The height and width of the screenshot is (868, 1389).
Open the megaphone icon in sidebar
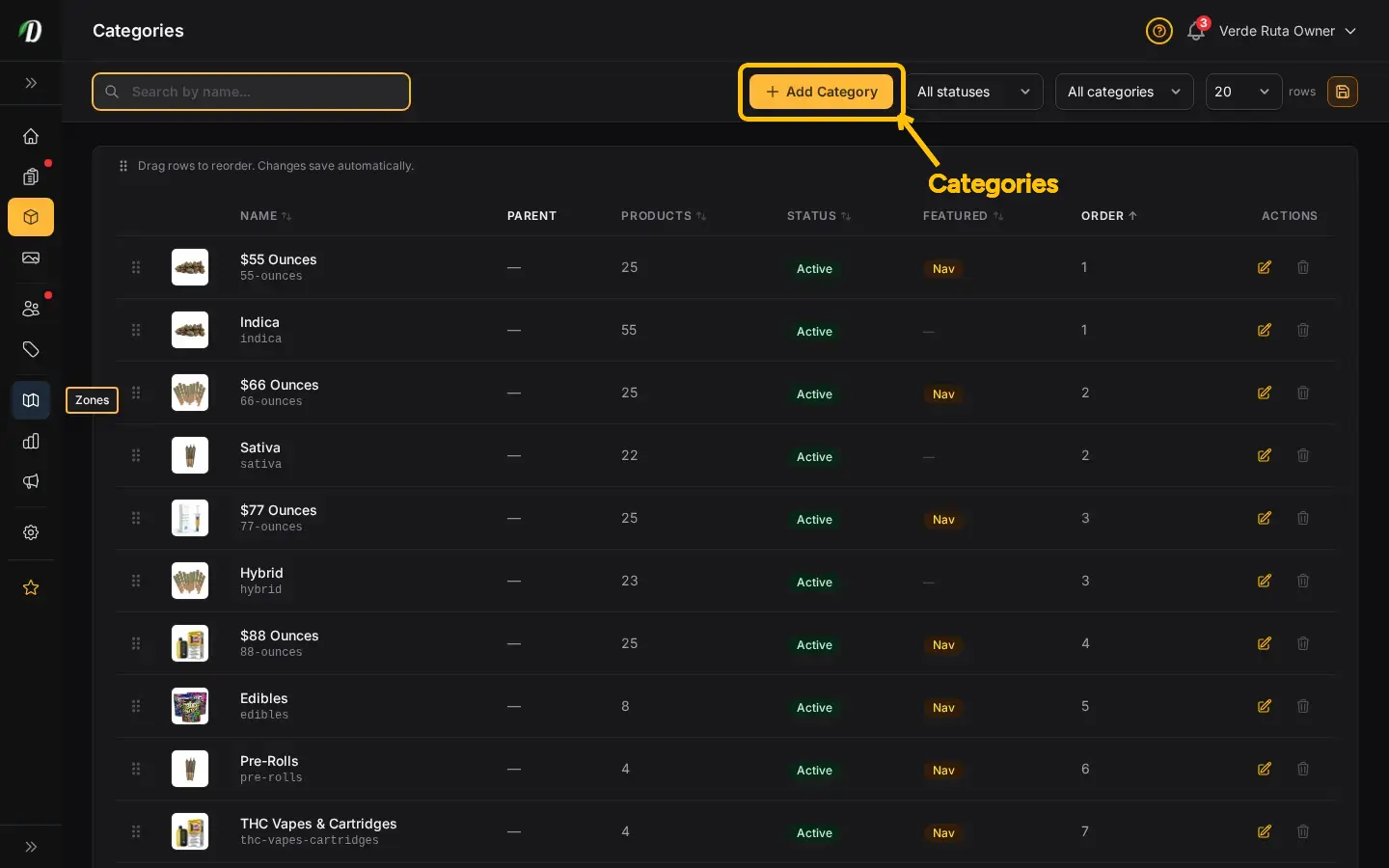pyautogui.click(x=31, y=481)
